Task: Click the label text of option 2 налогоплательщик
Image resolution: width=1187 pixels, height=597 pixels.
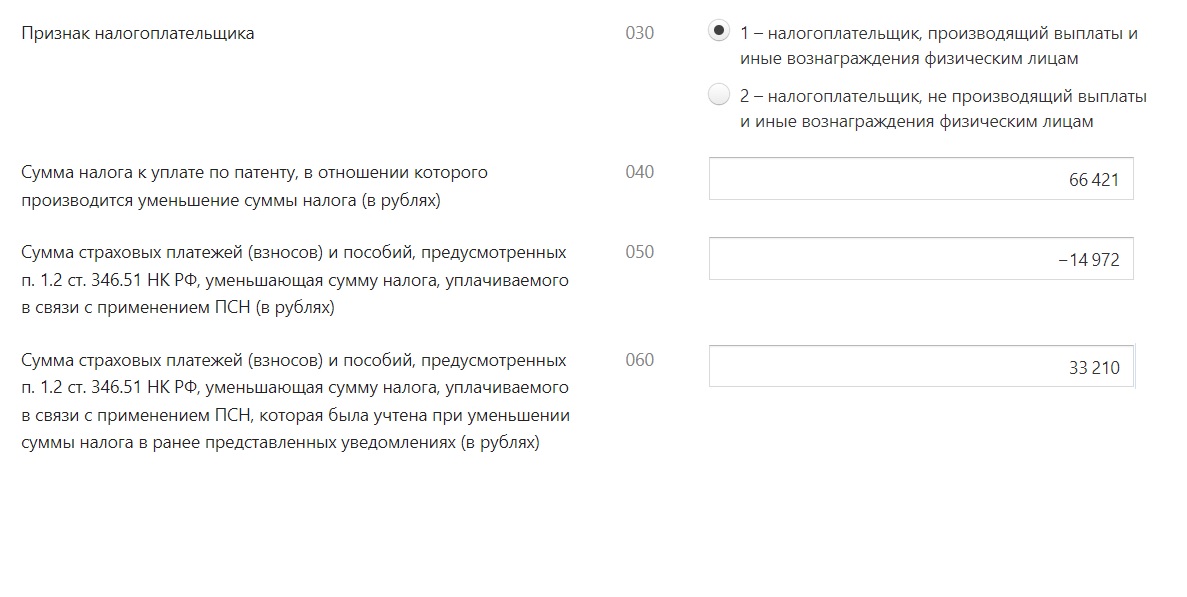Action: (943, 109)
